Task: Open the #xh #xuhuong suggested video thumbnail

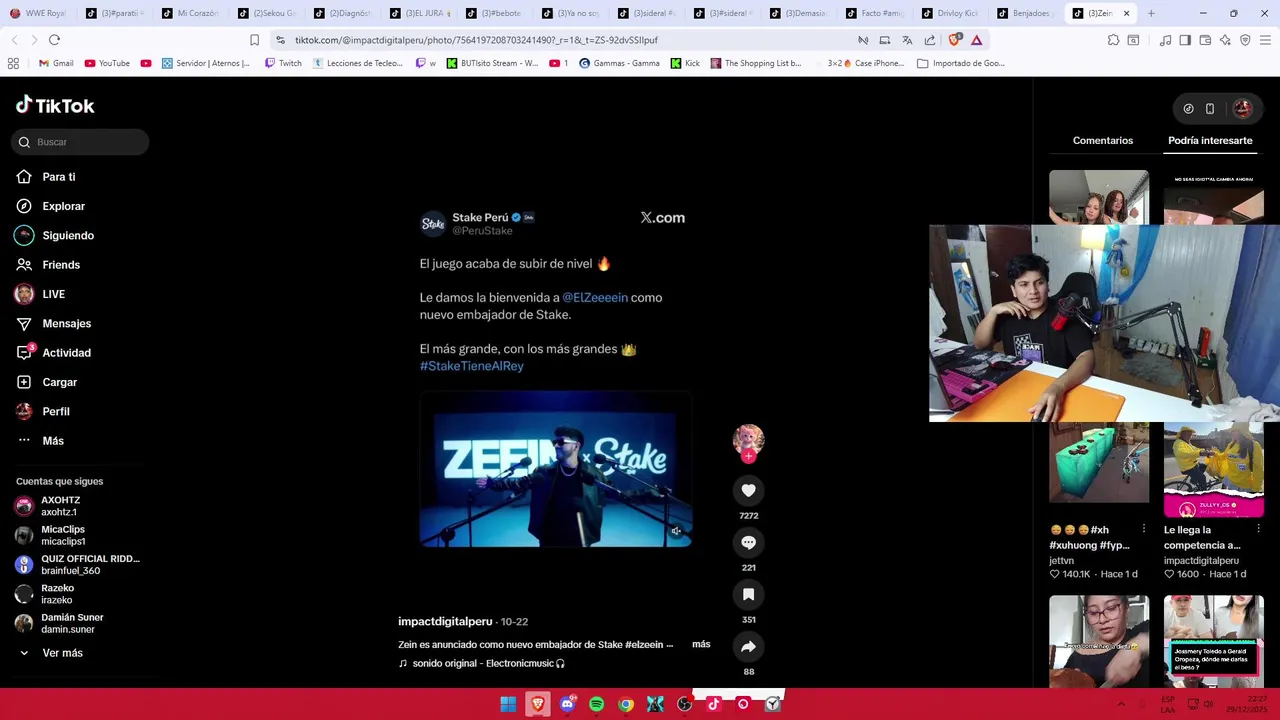Action: [x=1099, y=462]
